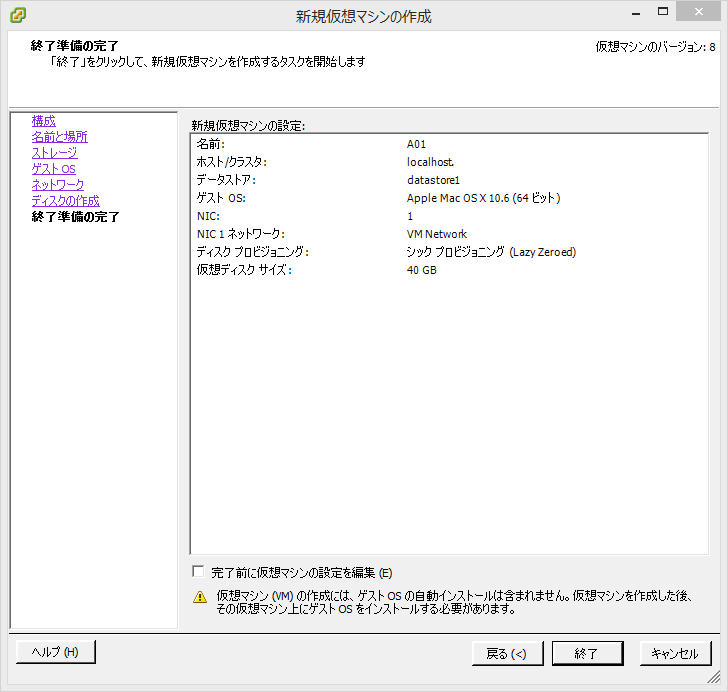Minimize the 新規仮想マシンの作成 window
The image size is (728, 692).
point(636,13)
